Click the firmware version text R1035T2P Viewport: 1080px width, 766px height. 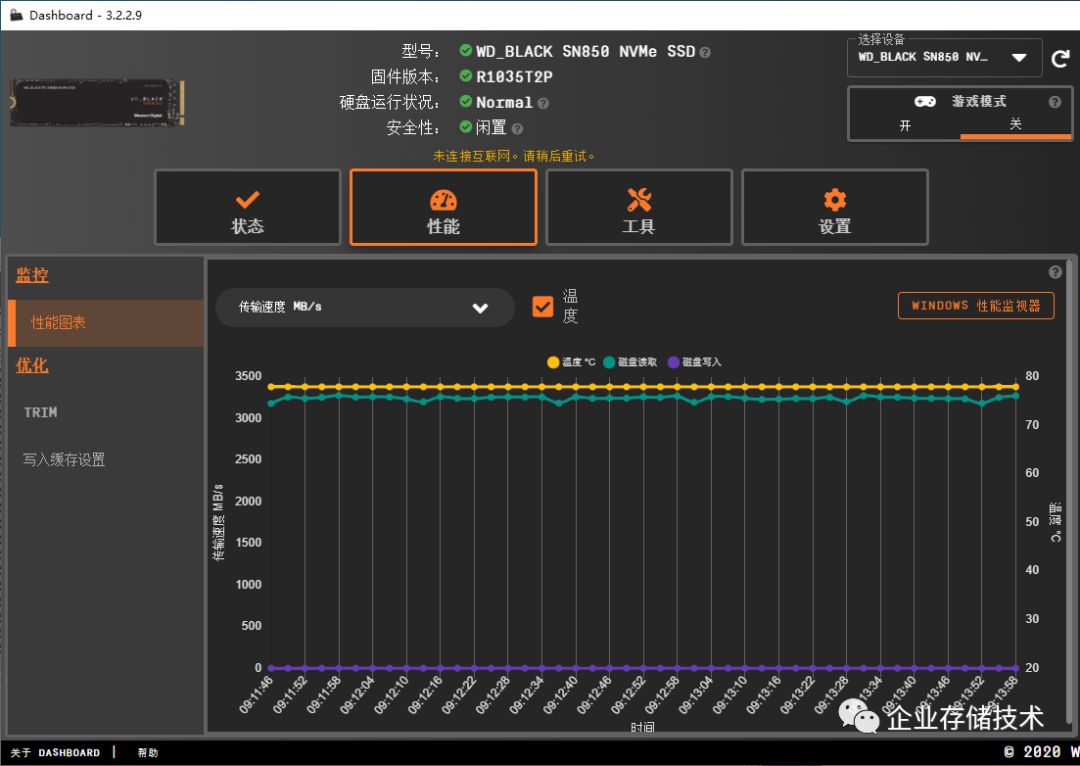[515, 76]
